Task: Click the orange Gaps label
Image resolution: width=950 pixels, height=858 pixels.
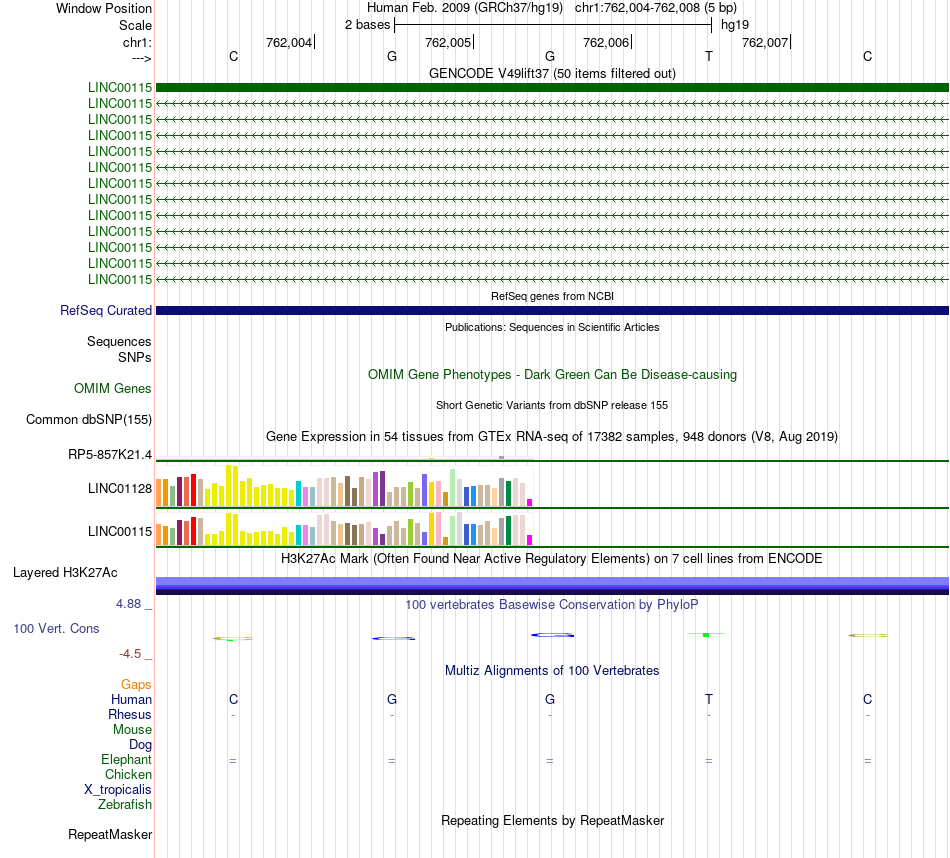Action: pyautogui.click(x=136, y=685)
